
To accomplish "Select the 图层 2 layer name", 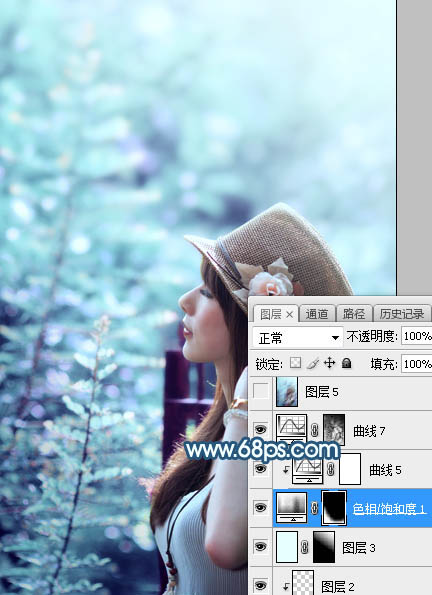I will pos(337,586).
